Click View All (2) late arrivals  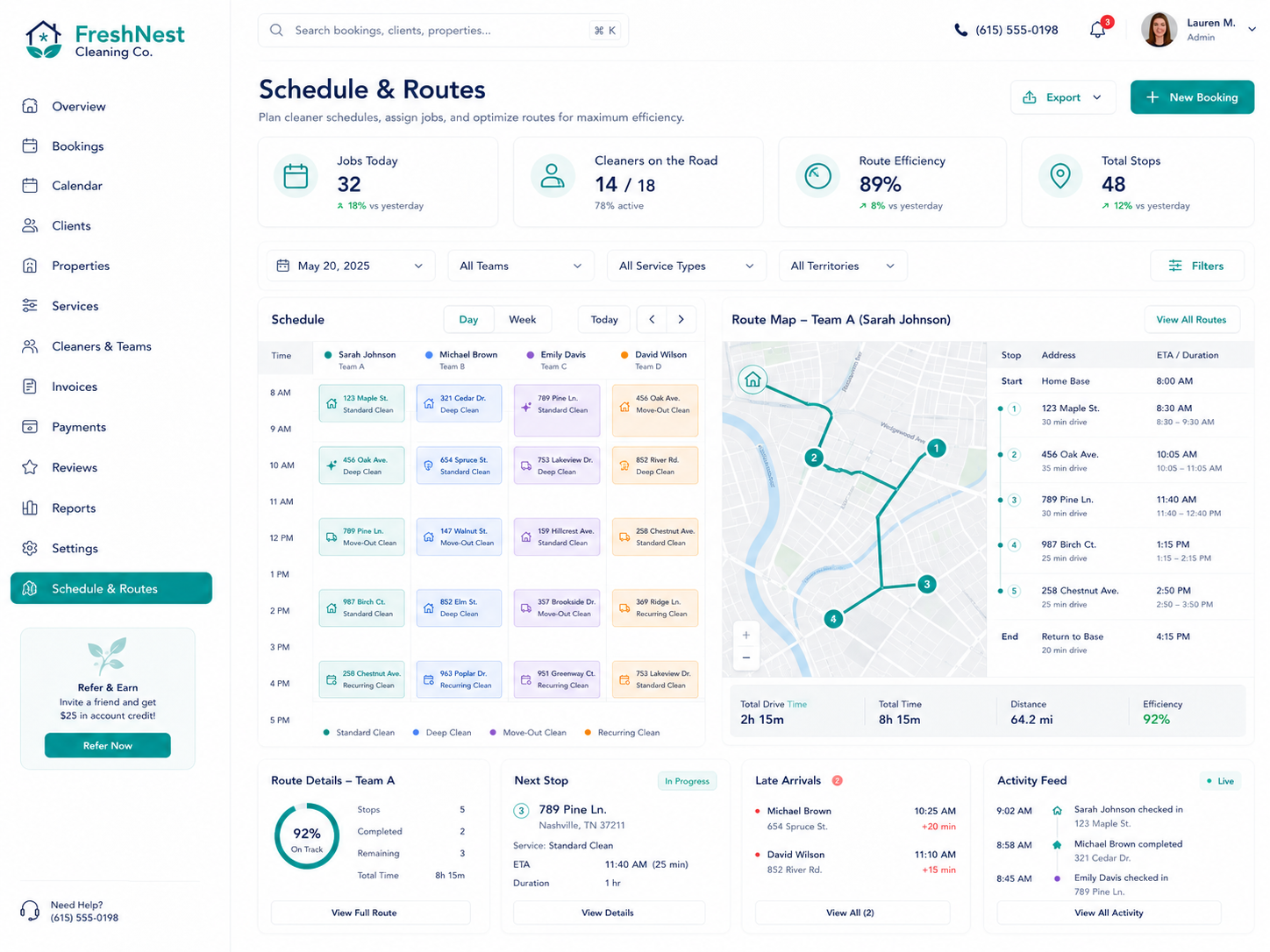tap(851, 913)
